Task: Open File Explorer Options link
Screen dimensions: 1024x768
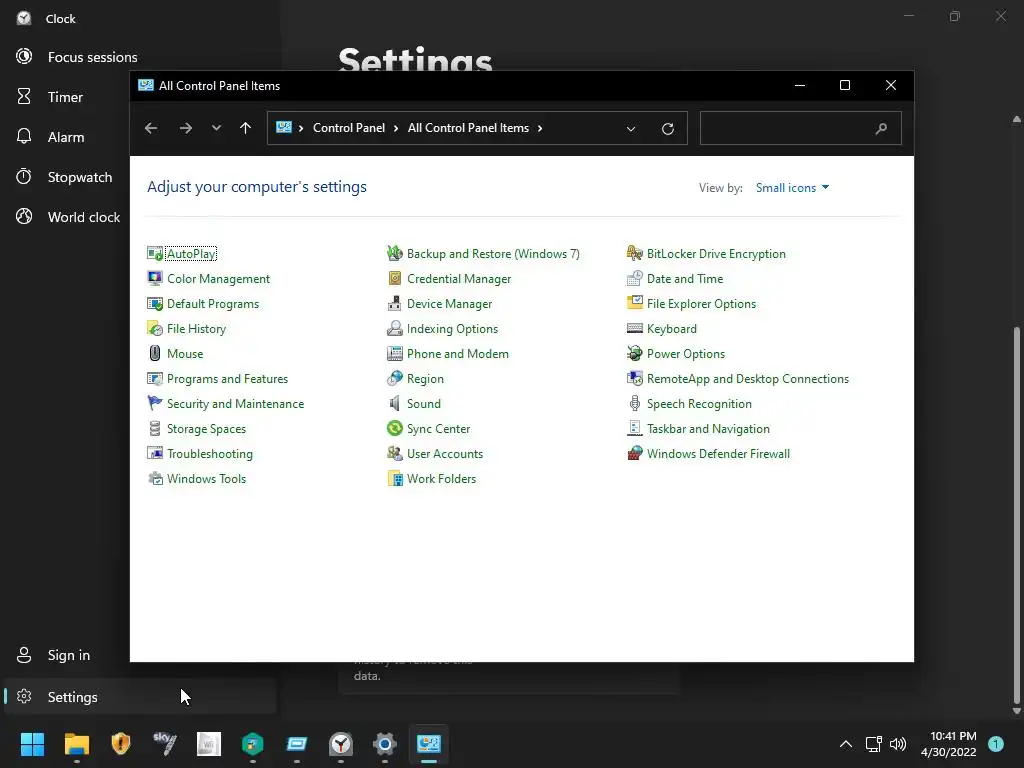Action: [x=701, y=304]
